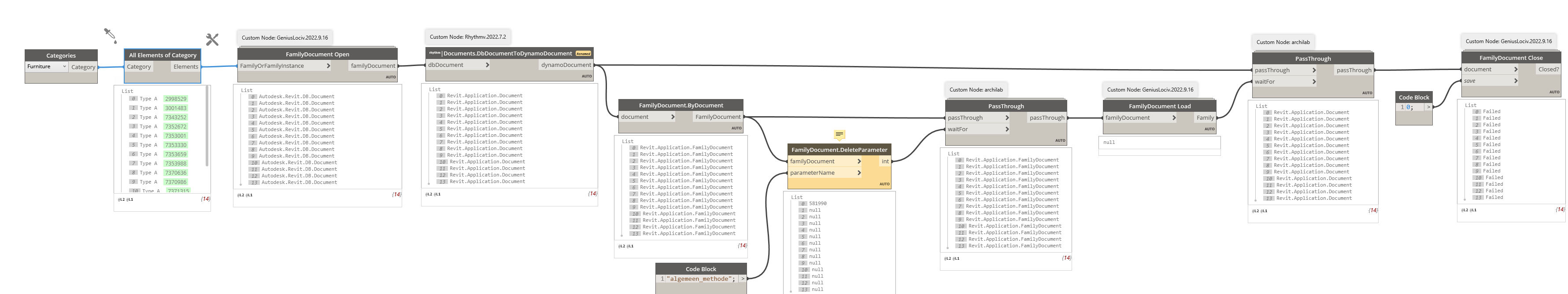Click Failed entry at index 0 in Close output

point(1491,111)
